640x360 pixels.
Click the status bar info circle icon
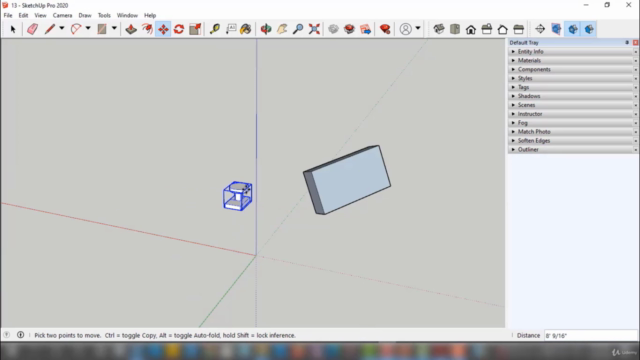(x=20, y=335)
